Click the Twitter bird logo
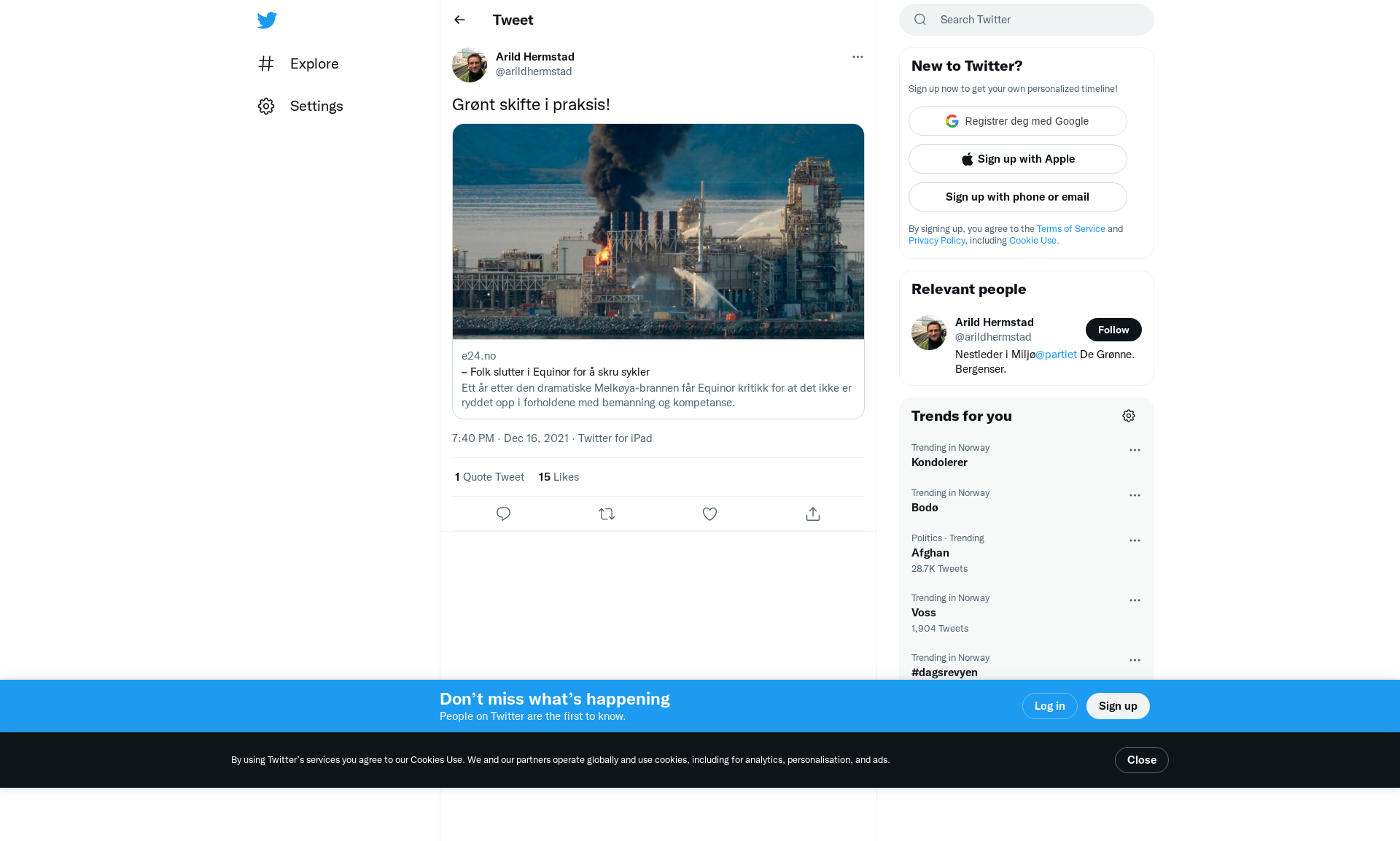 click(x=267, y=20)
